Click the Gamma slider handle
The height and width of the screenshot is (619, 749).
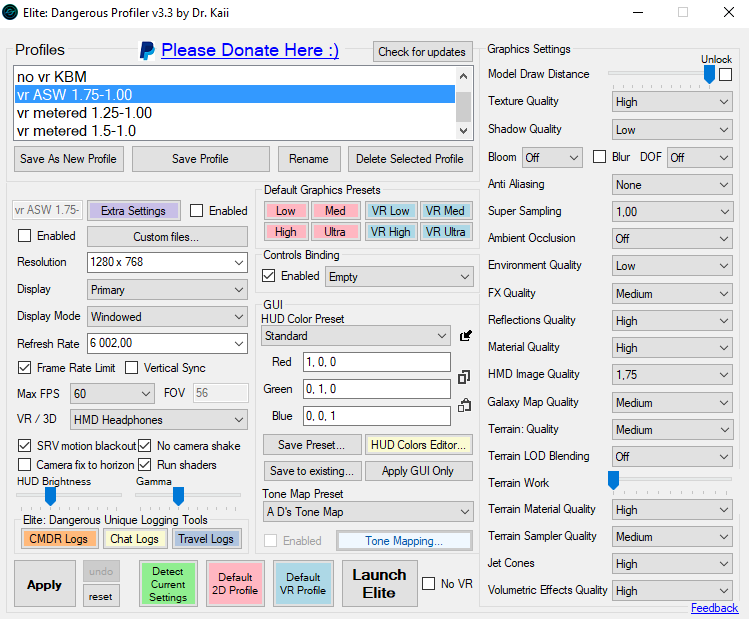[x=178, y=496]
